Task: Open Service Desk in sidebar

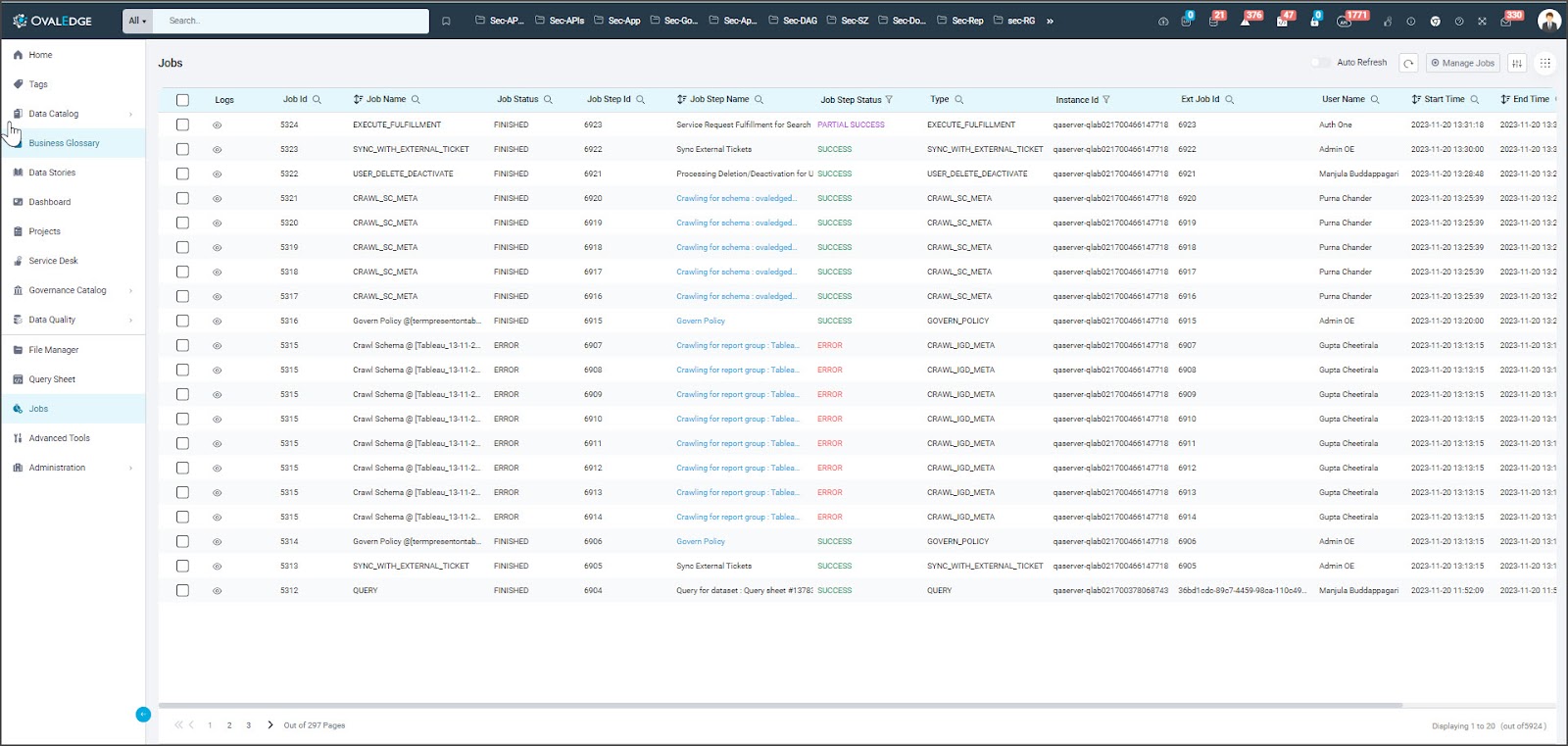Action: (53, 261)
